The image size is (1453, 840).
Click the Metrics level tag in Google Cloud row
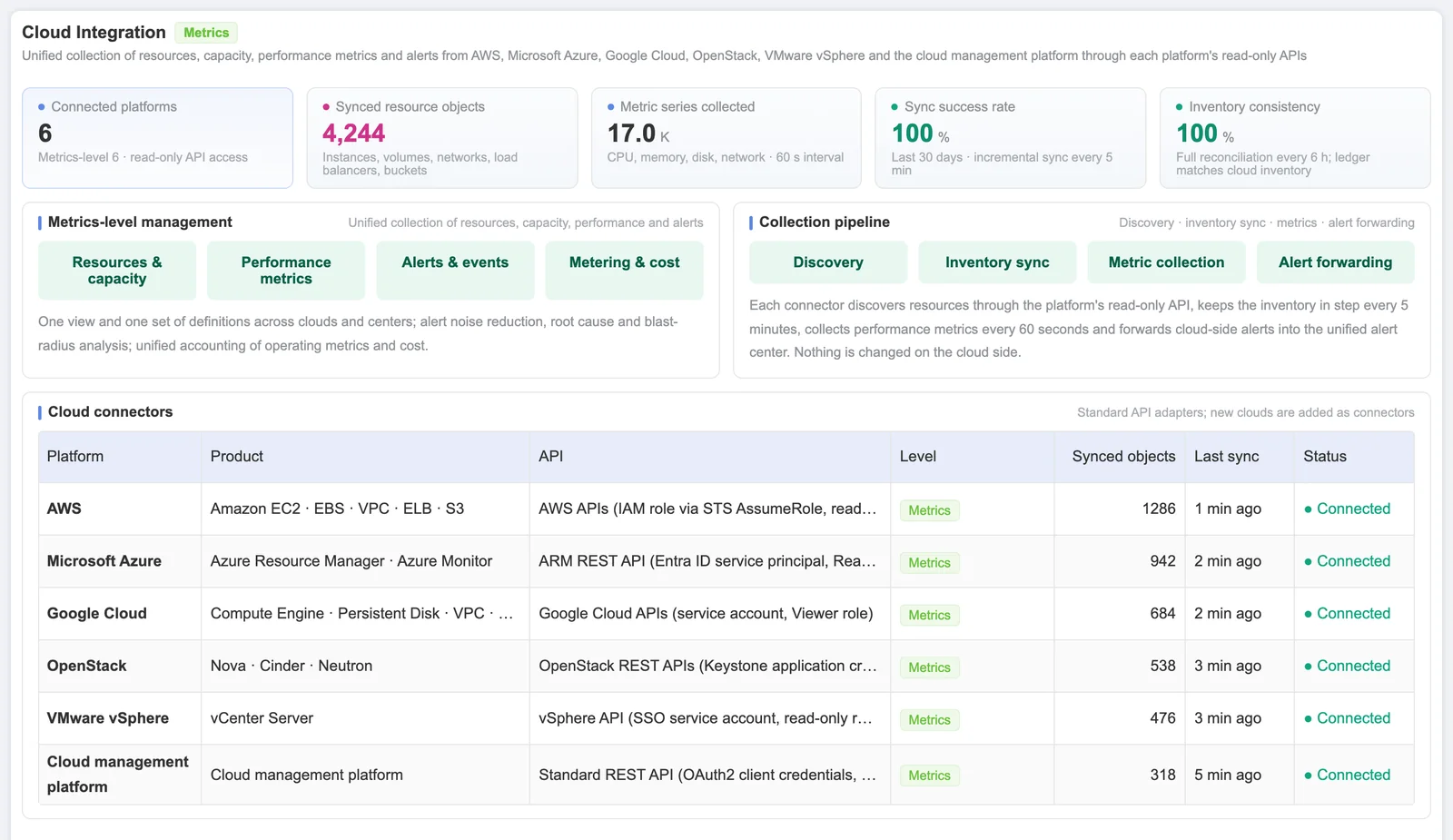[x=929, y=615]
